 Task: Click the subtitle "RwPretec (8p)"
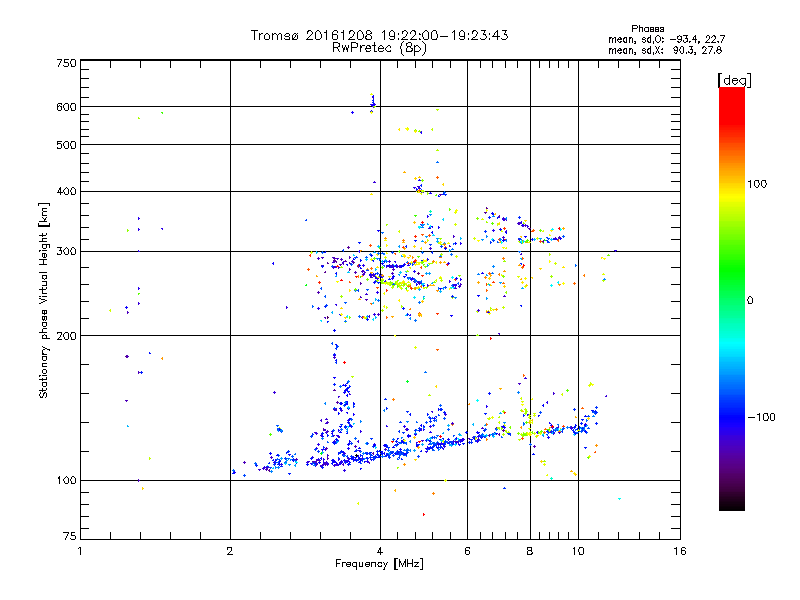379,48
